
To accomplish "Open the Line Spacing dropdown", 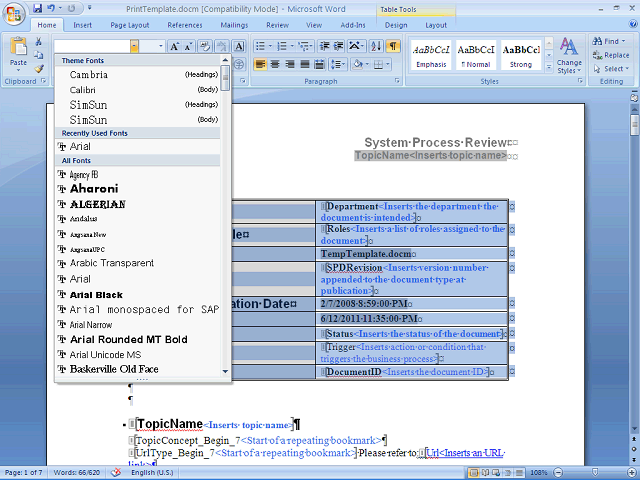I will [x=338, y=64].
